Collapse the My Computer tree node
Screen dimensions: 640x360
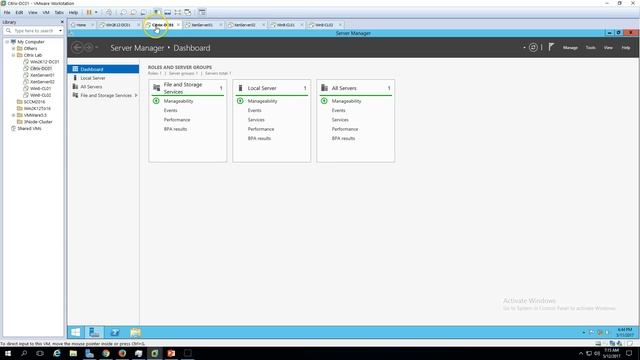coord(7,42)
